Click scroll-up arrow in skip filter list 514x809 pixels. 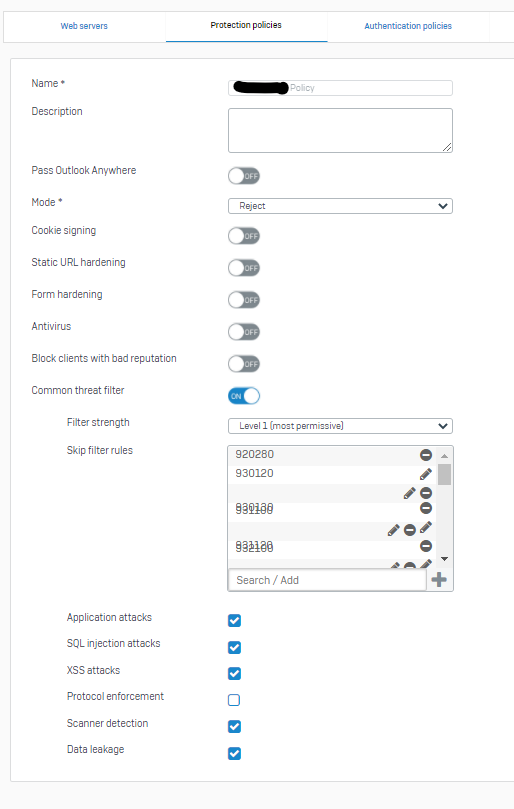pyautogui.click(x=444, y=456)
